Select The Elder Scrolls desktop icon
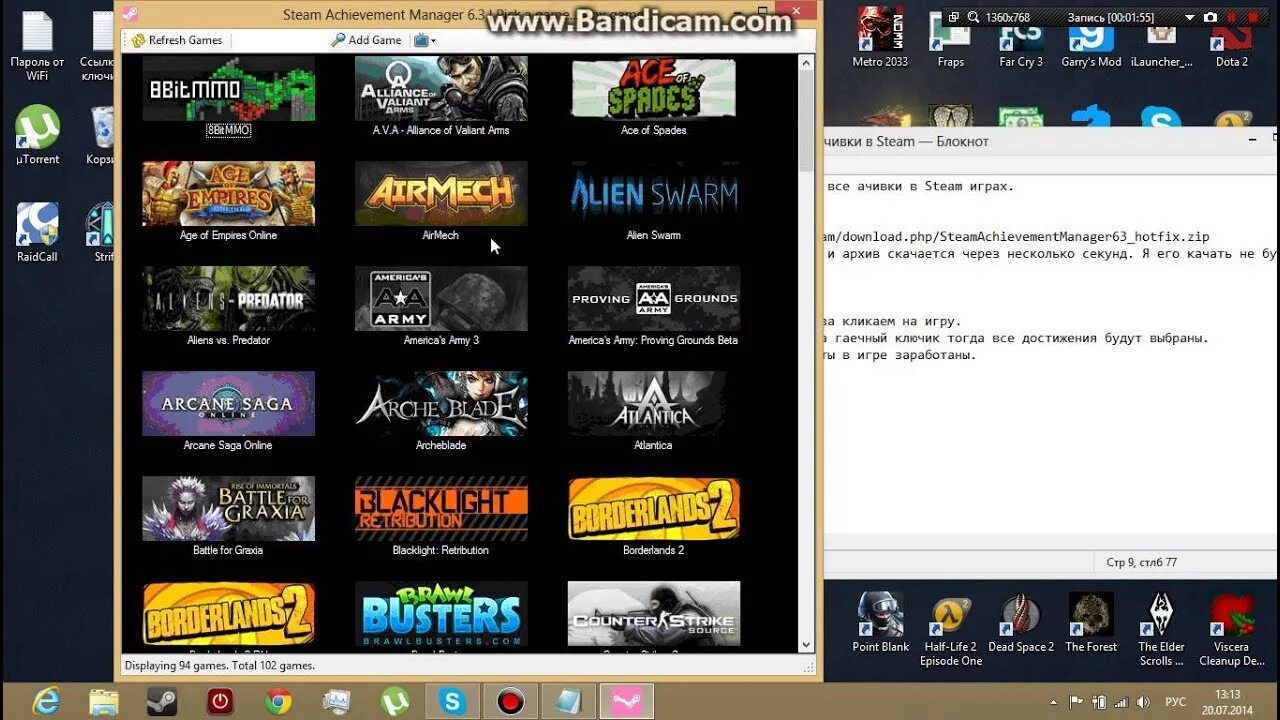Image resolution: width=1280 pixels, height=720 pixels. 1161,629
